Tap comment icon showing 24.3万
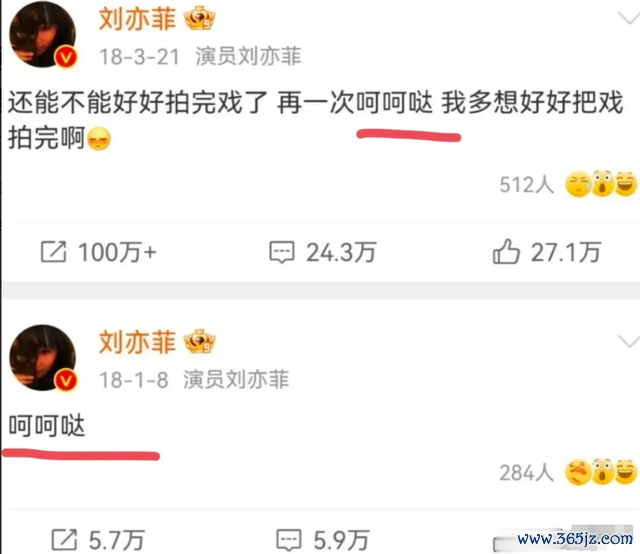Viewport: 640px width, 554px height. pyautogui.click(x=282, y=252)
